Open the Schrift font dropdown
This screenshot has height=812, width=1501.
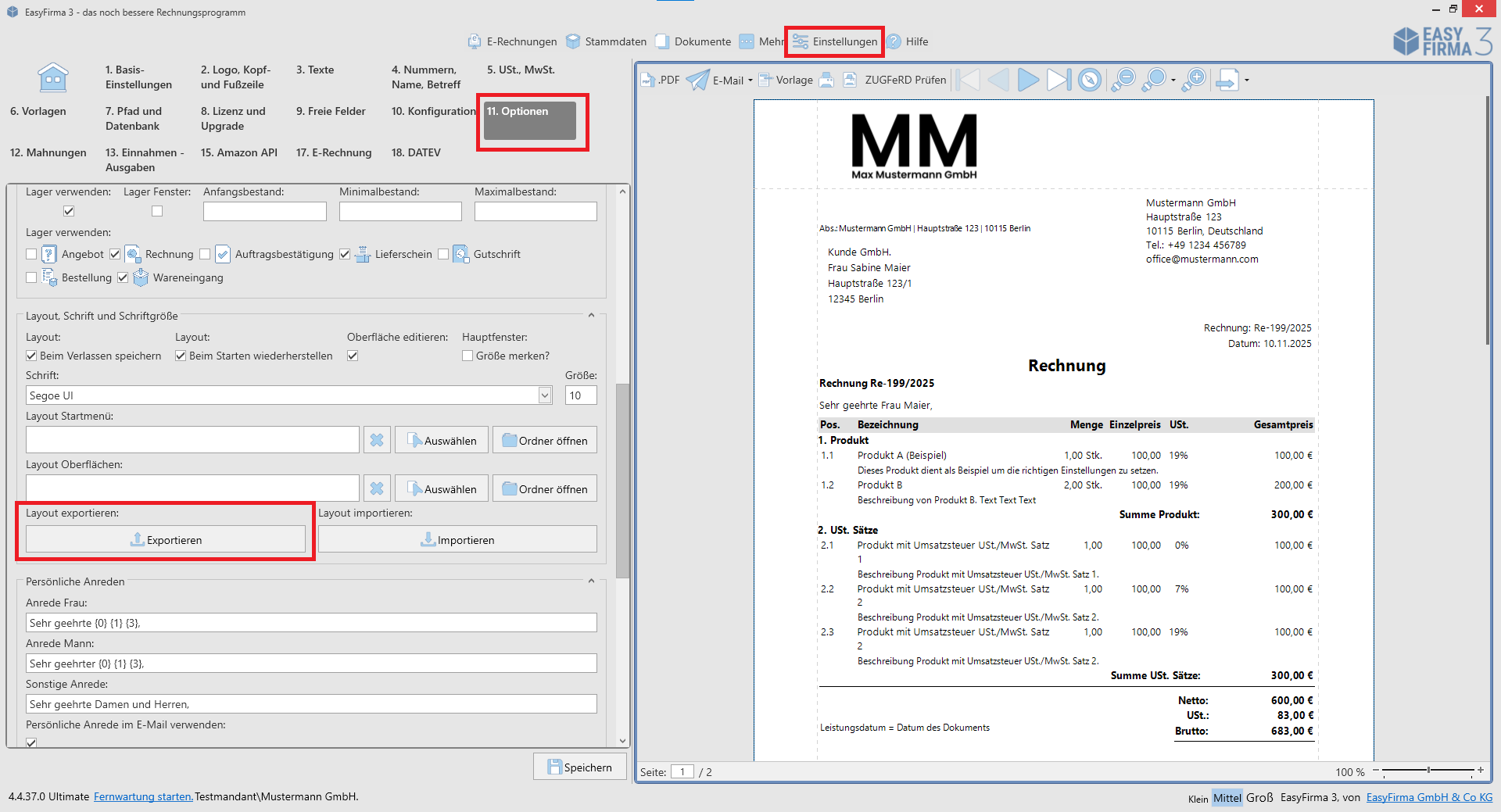click(545, 395)
